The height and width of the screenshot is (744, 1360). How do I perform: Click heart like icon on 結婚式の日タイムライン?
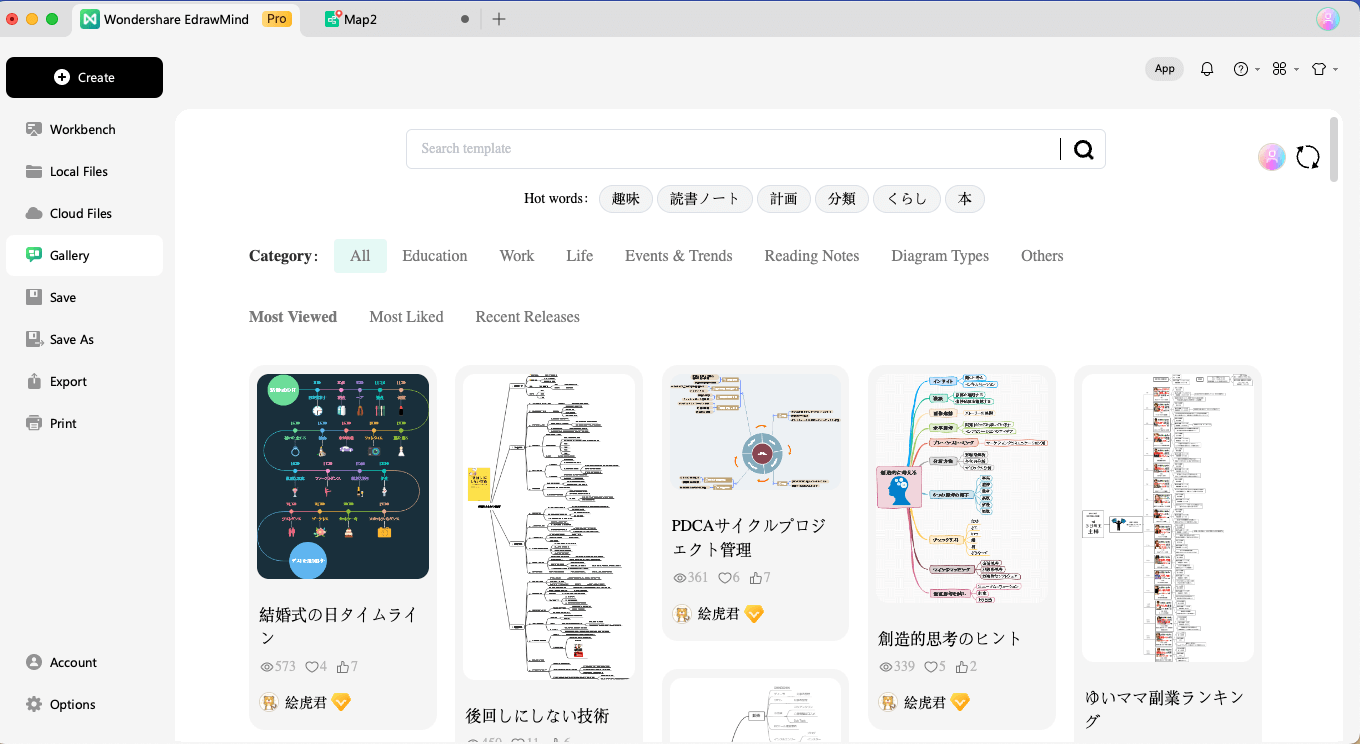[x=311, y=667]
